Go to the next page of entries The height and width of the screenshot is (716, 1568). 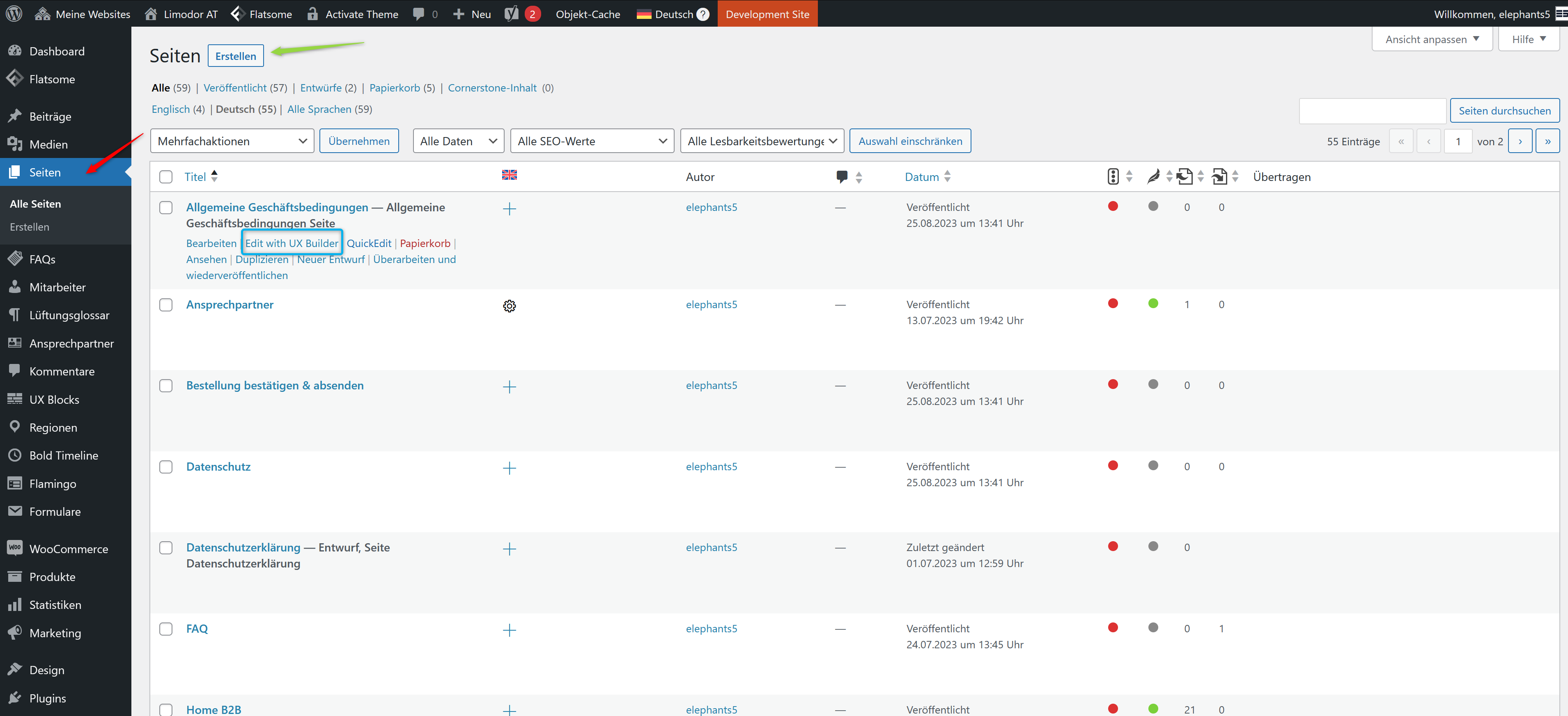point(1520,141)
